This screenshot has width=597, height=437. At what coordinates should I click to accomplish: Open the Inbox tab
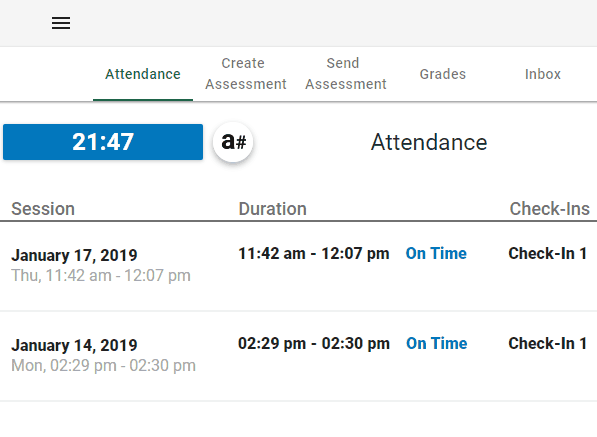coord(543,74)
